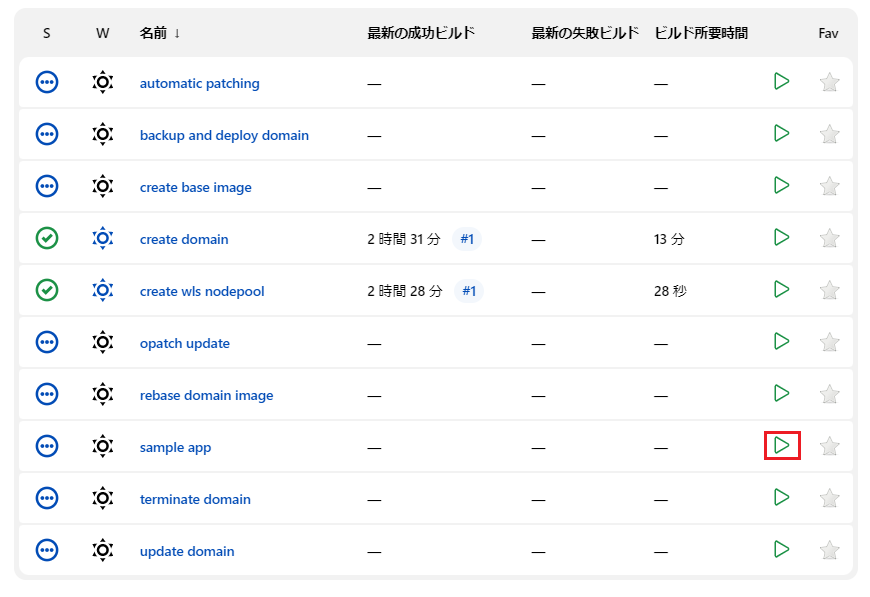
Task: Run the backup and deploy domain pipeline
Action: [781, 133]
